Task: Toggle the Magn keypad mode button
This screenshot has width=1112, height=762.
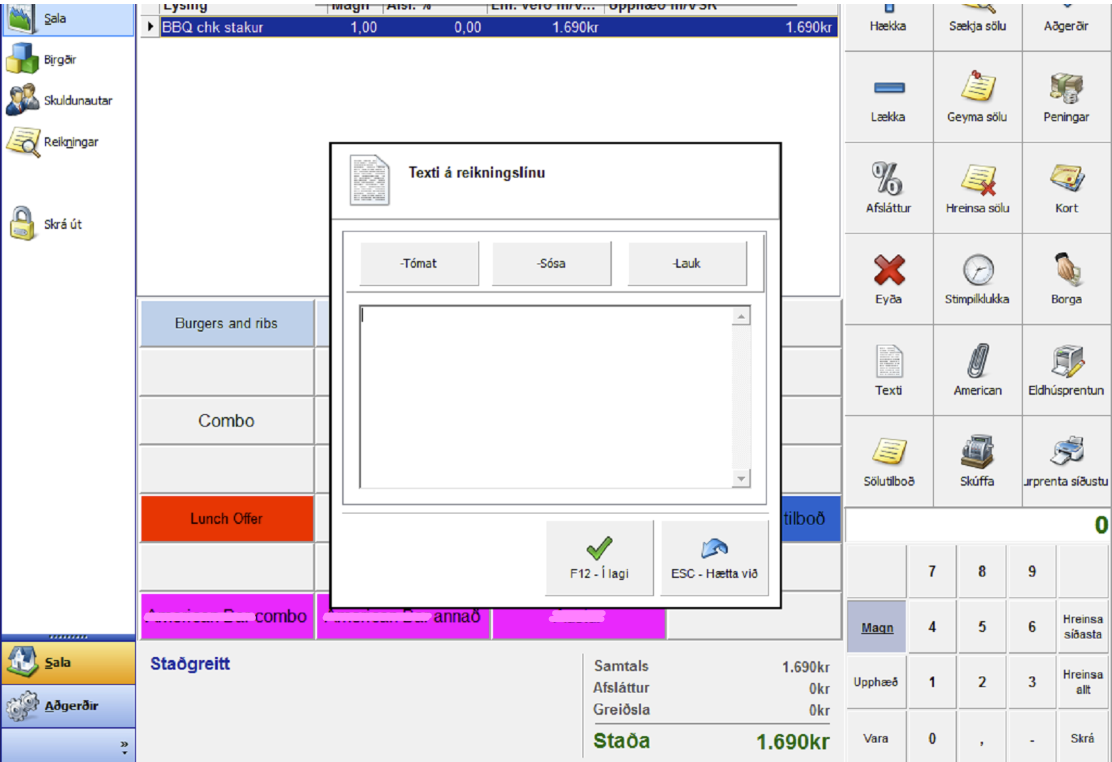Action: point(876,627)
